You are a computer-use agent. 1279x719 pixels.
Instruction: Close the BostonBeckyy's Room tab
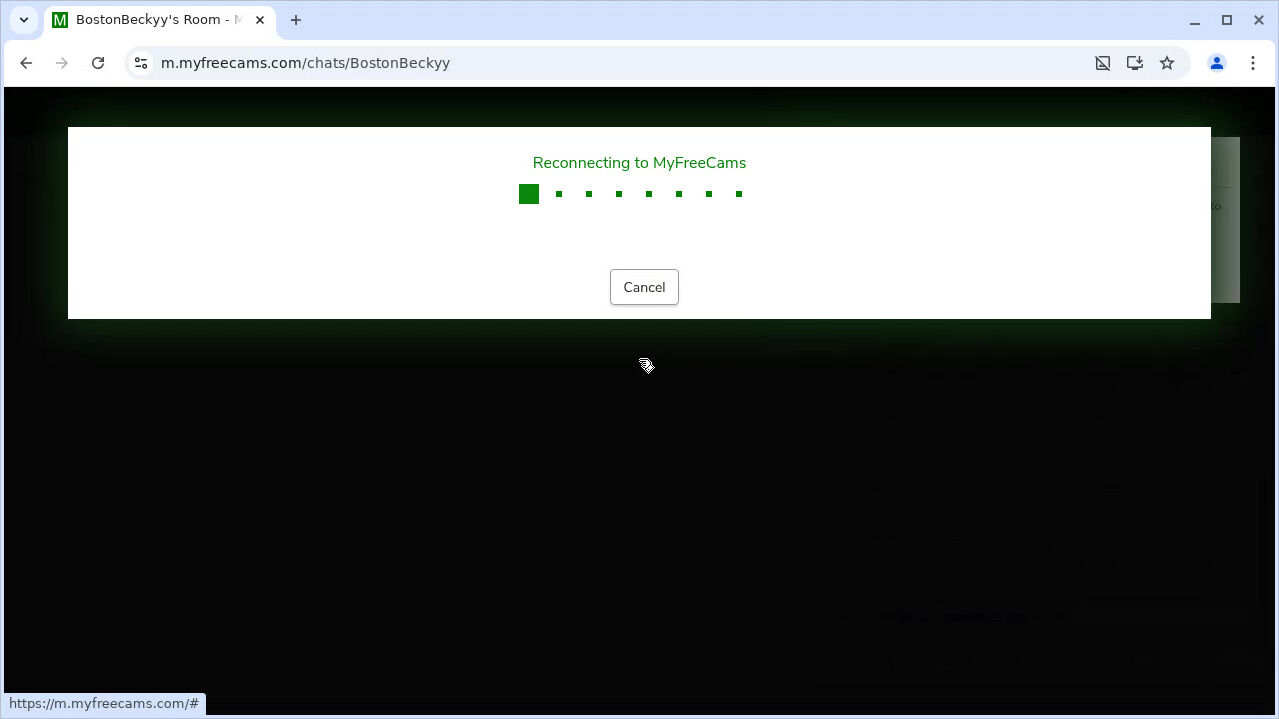pos(258,20)
